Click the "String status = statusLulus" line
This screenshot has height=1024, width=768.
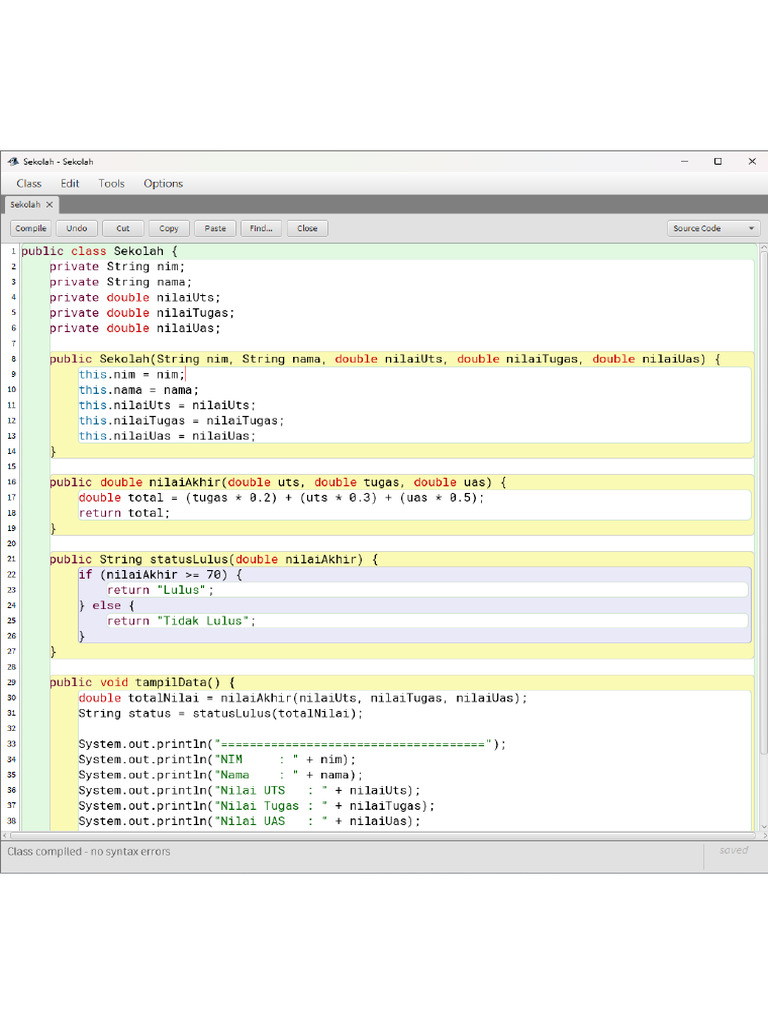pos(221,714)
